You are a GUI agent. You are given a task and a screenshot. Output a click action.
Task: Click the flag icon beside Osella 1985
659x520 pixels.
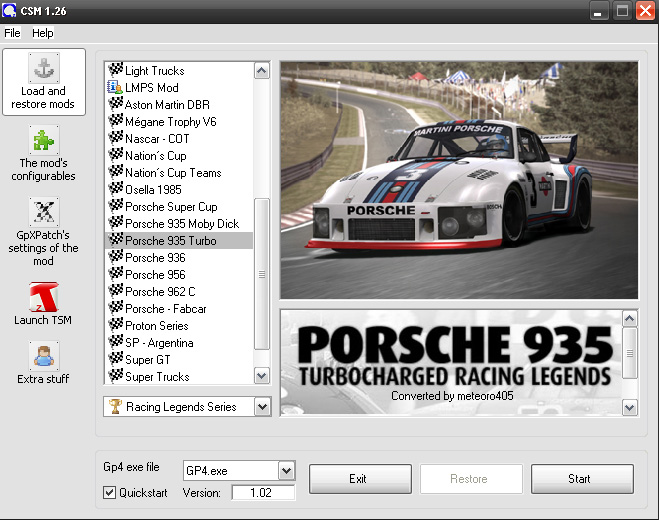point(115,189)
